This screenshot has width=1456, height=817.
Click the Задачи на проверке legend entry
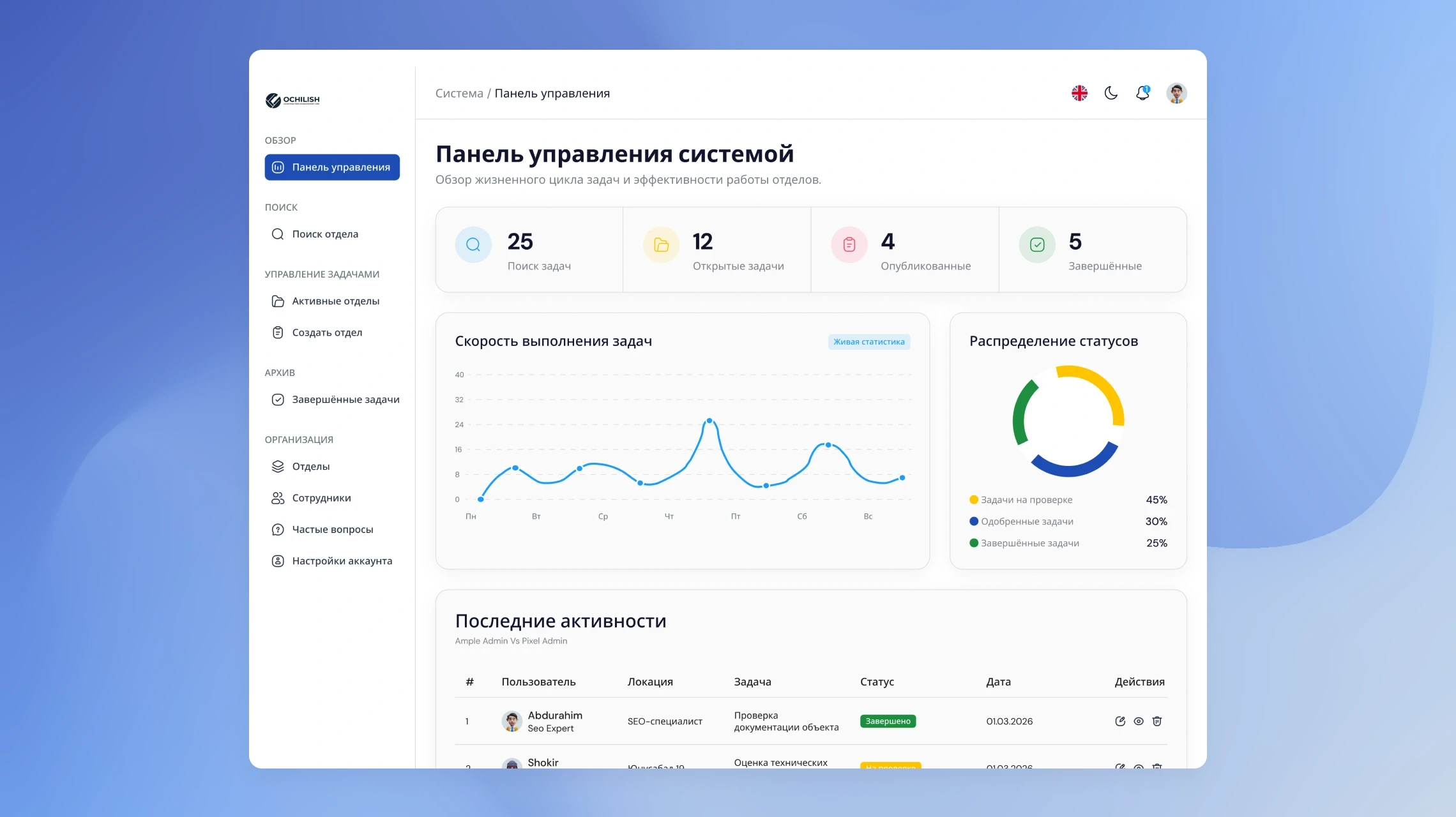(x=1020, y=500)
